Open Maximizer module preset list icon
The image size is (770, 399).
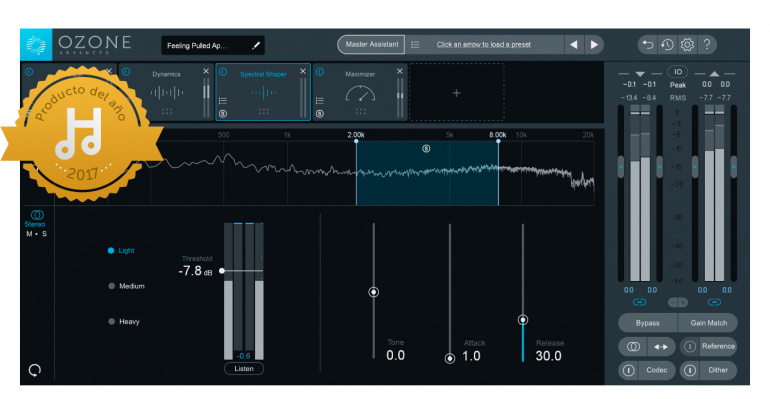click(x=320, y=101)
